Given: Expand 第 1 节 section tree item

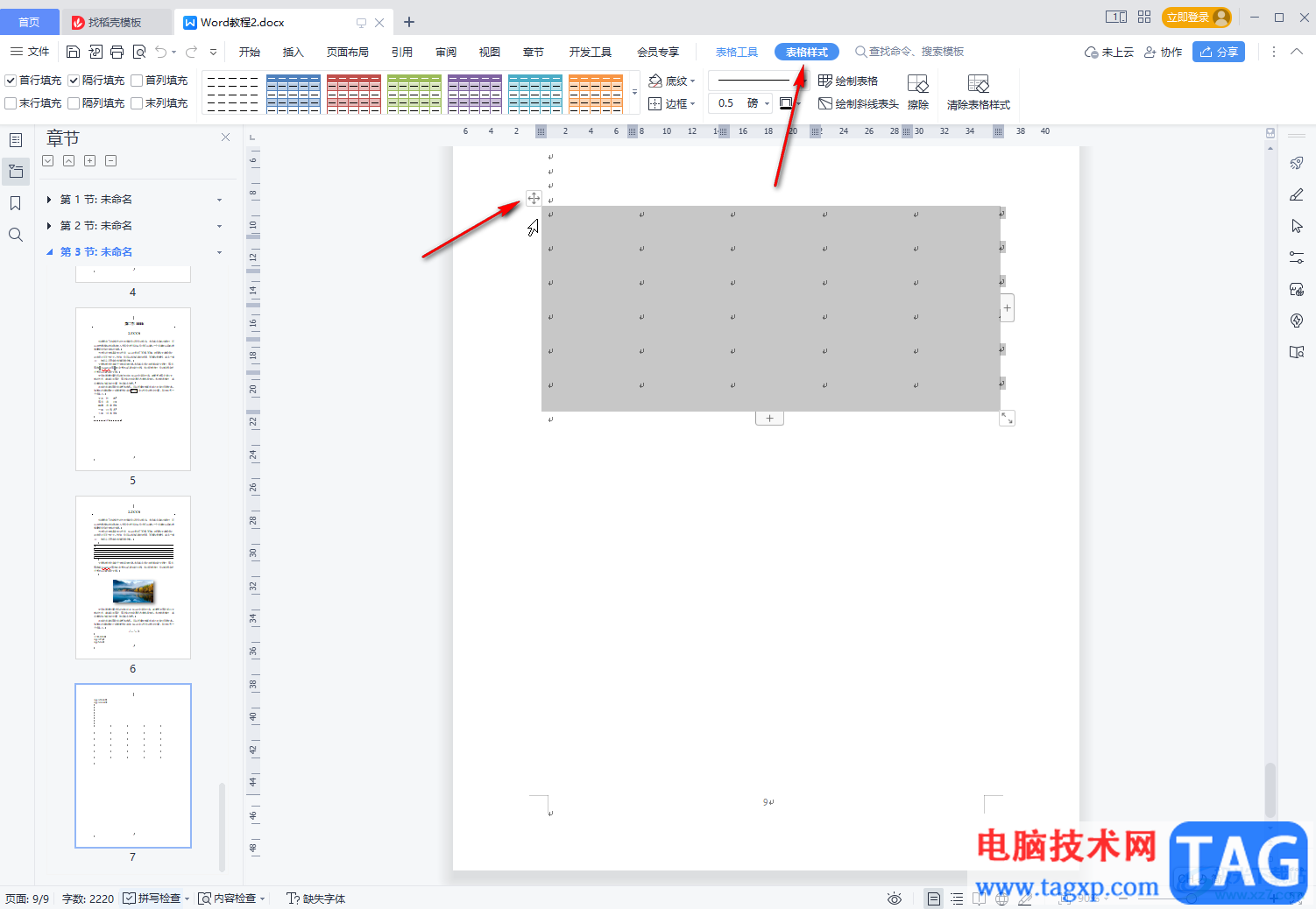Looking at the screenshot, I should [49, 200].
